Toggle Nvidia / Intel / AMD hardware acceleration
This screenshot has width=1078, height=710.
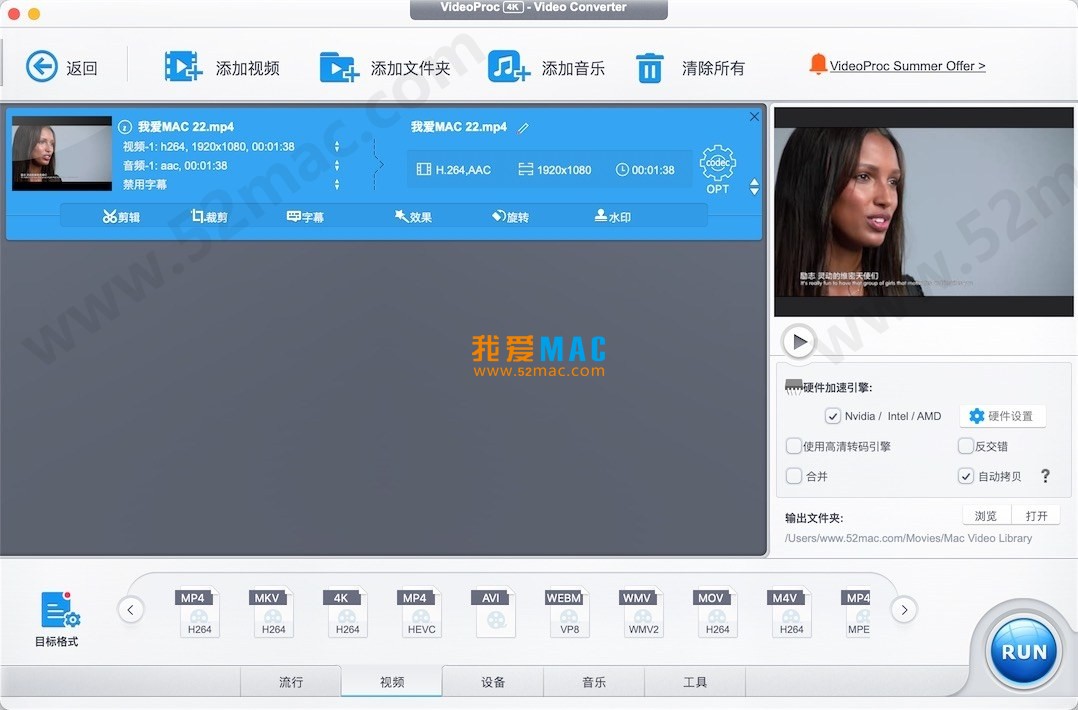click(x=833, y=416)
